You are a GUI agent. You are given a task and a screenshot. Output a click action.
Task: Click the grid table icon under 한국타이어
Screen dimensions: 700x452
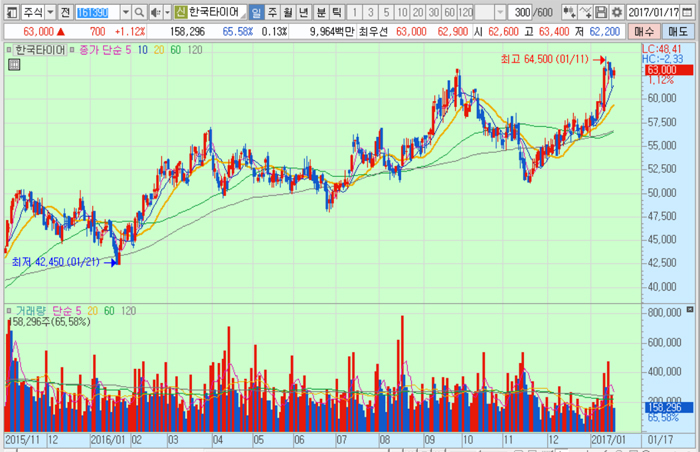[14, 65]
